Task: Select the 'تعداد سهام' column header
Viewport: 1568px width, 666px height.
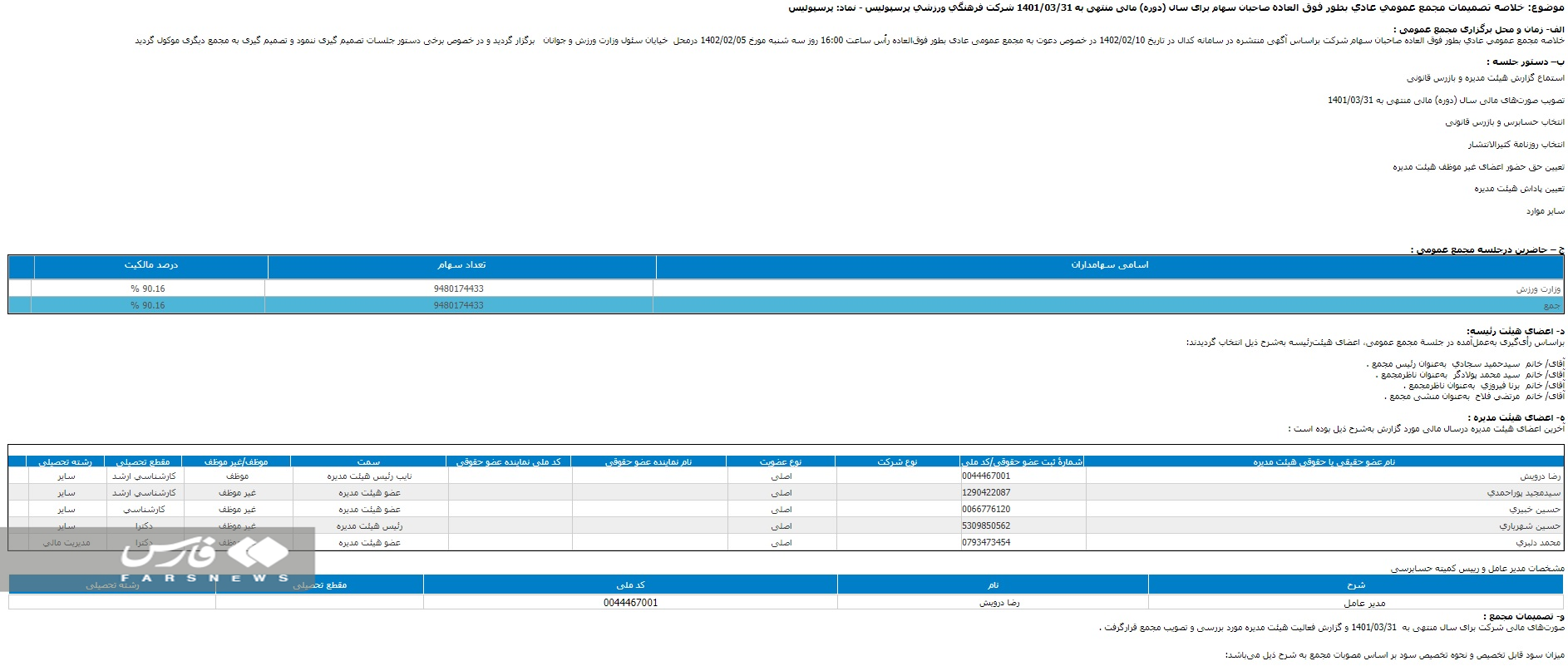Action: (x=461, y=266)
